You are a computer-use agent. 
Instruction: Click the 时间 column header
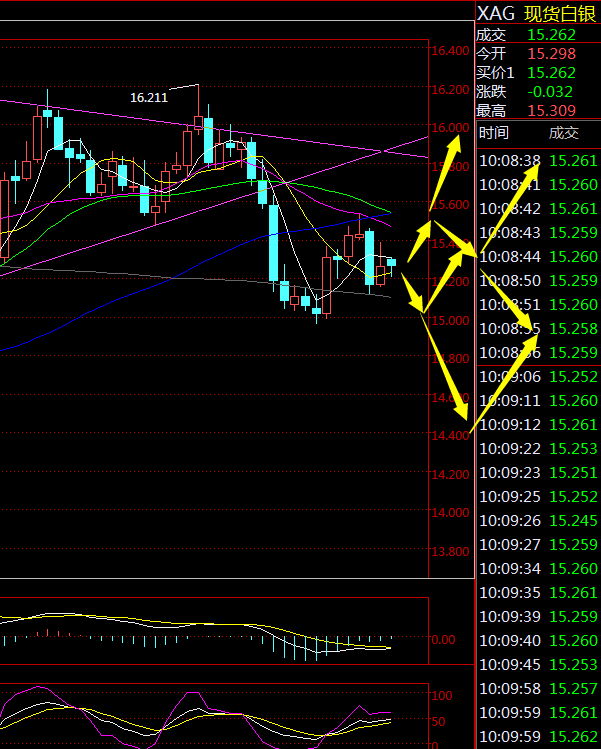click(x=494, y=133)
